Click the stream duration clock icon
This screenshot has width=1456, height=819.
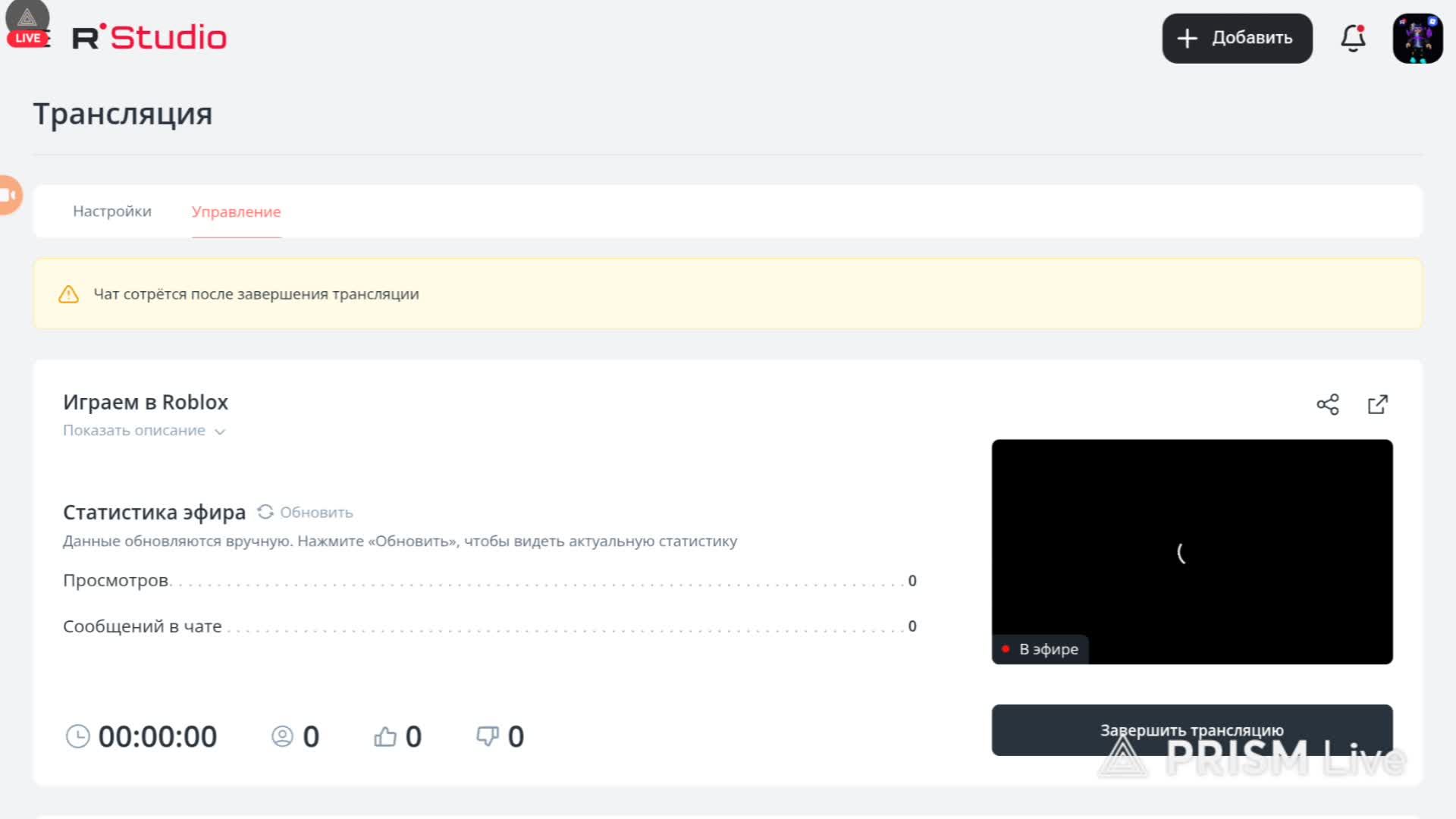(x=77, y=736)
